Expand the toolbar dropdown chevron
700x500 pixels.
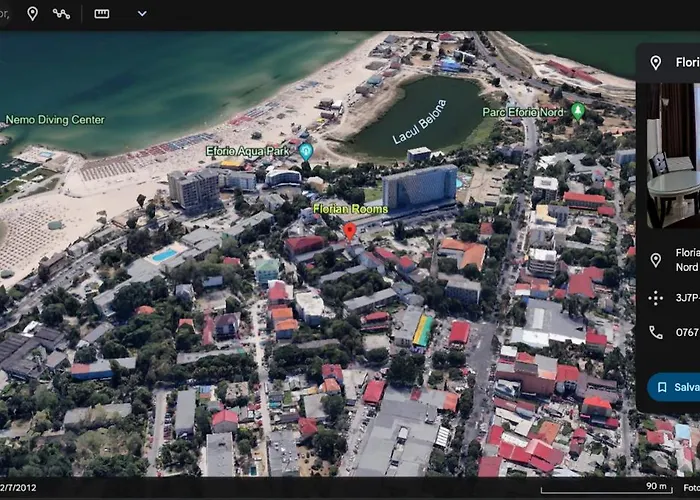tap(142, 13)
